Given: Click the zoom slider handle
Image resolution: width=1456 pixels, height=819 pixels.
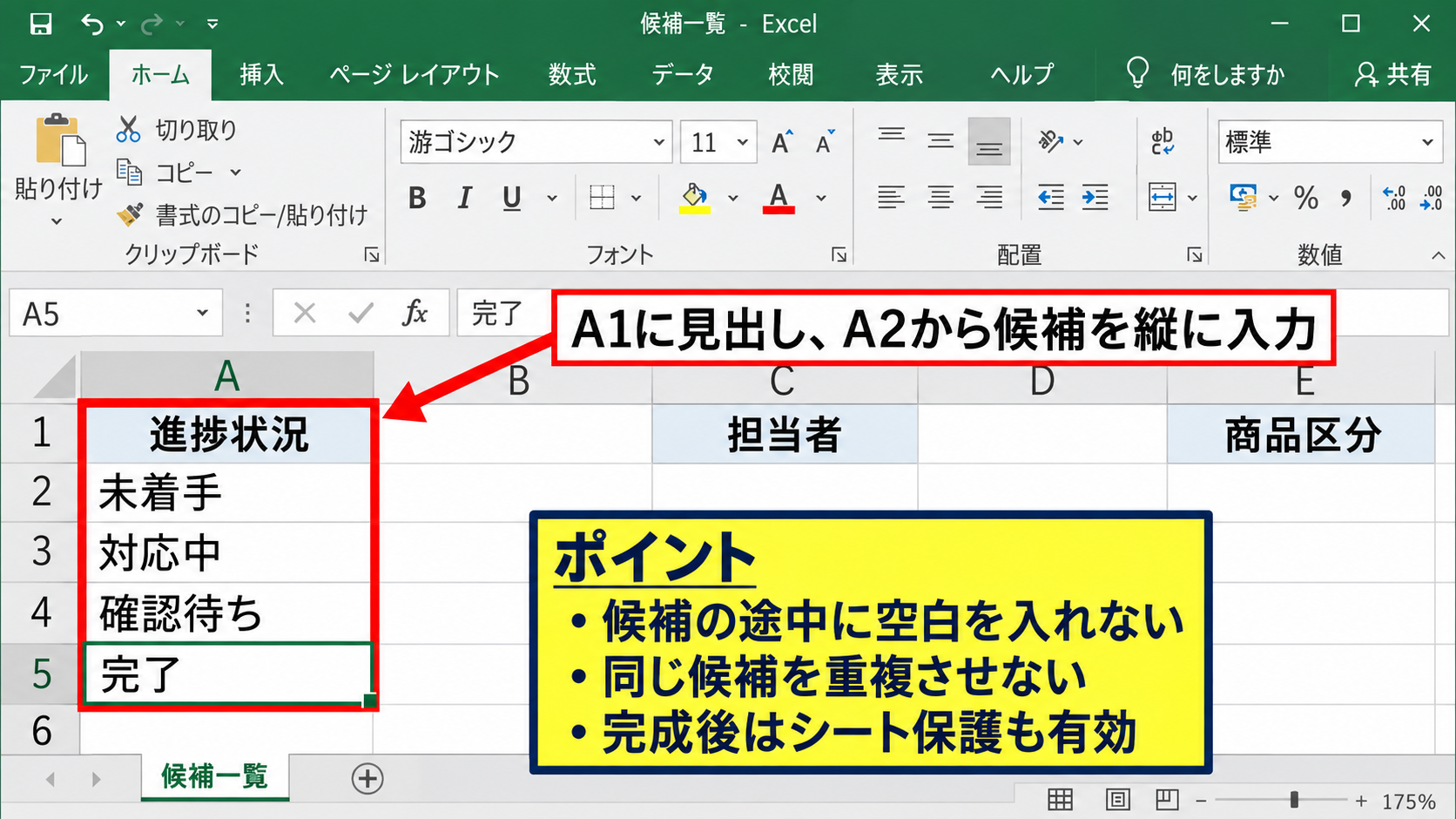Looking at the screenshot, I should click(x=1294, y=800).
